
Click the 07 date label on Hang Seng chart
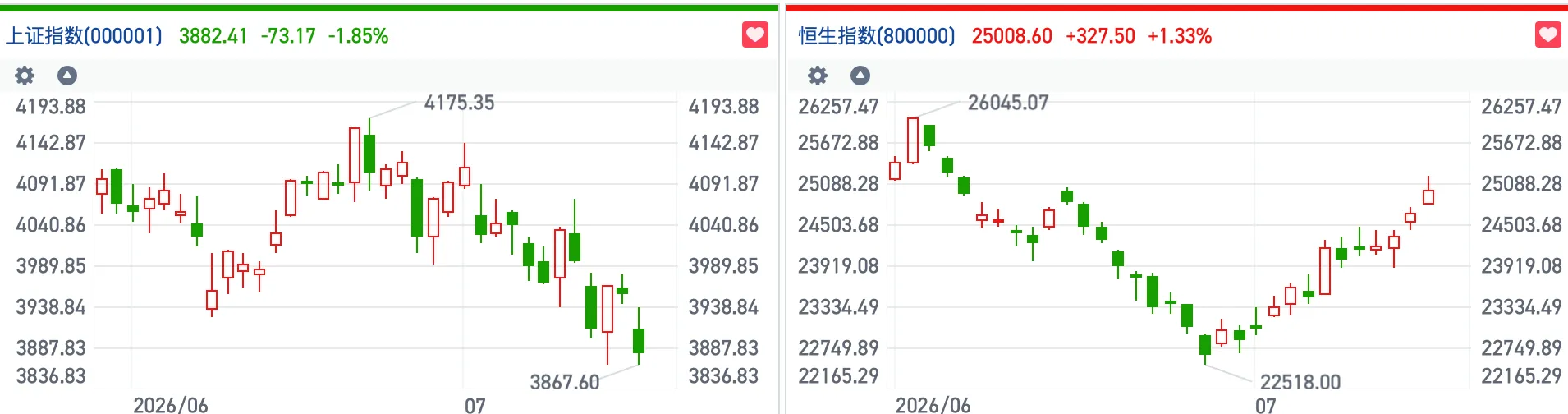point(1266,405)
